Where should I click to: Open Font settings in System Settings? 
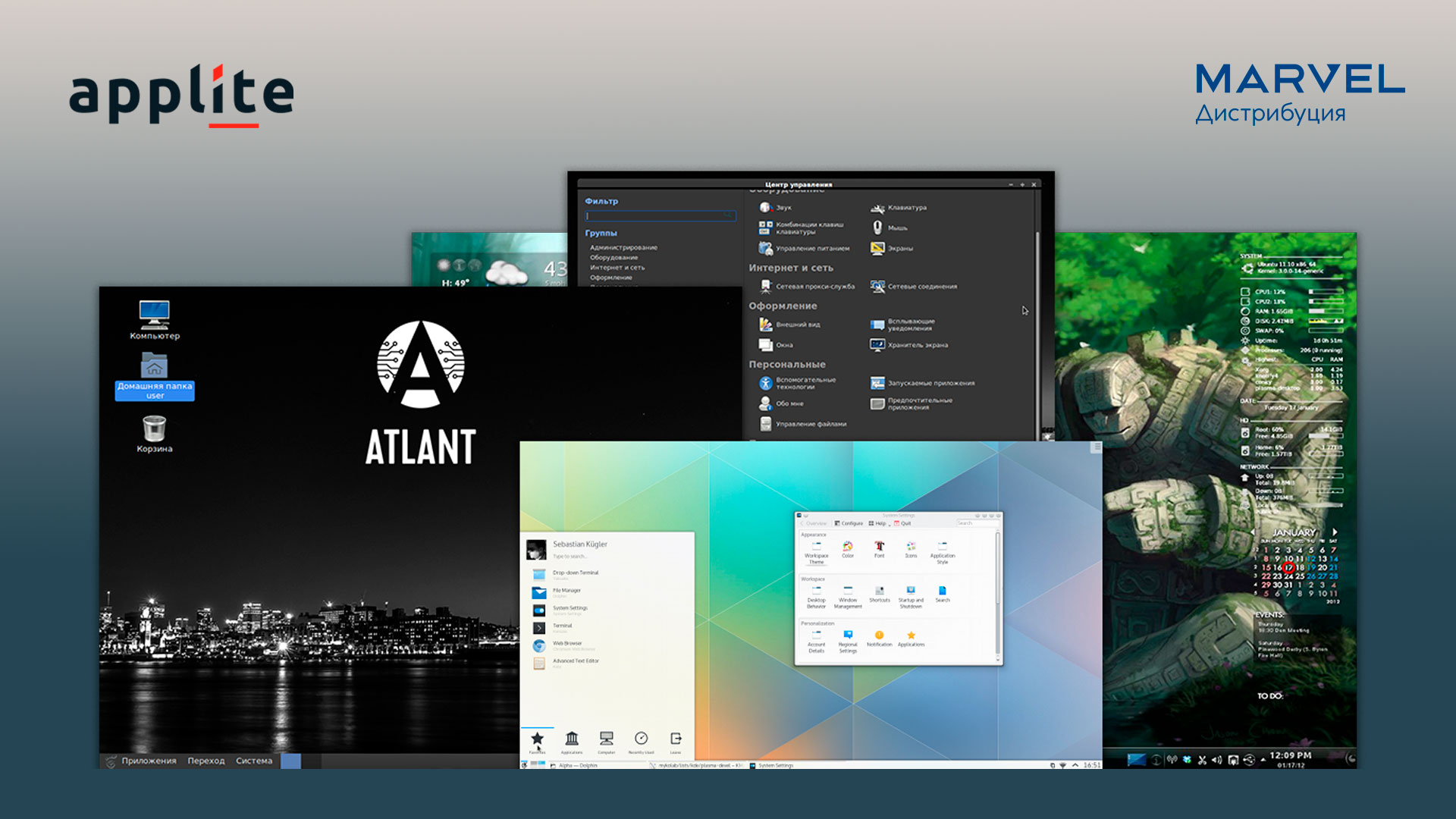pyautogui.click(x=879, y=550)
